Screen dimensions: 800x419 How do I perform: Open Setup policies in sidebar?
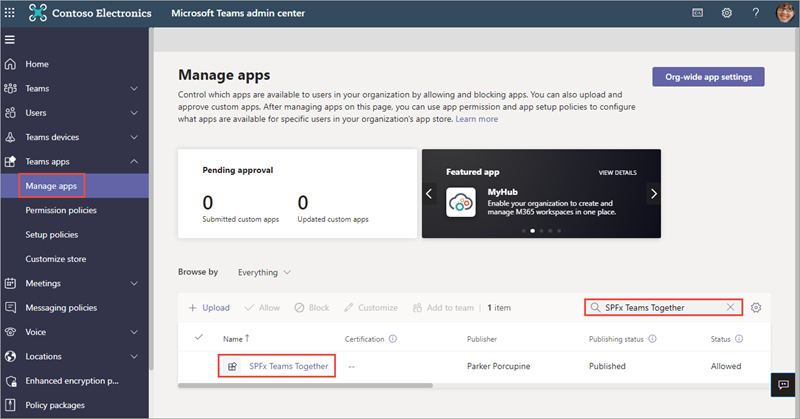(52, 235)
